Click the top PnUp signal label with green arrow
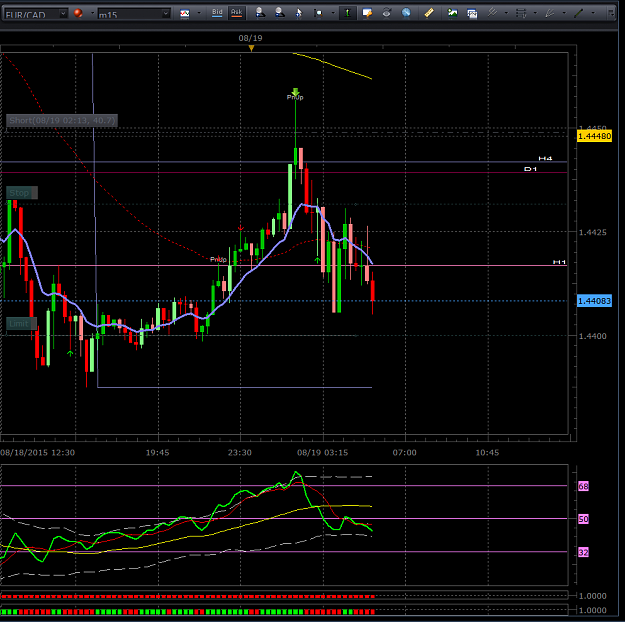The width and height of the screenshot is (625, 622). 295,95
